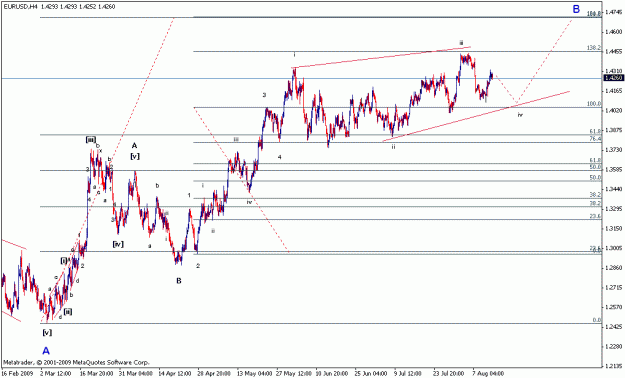625x378 pixels.
Task: Select the 1.4455 price axis label
Action: click(x=613, y=51)
